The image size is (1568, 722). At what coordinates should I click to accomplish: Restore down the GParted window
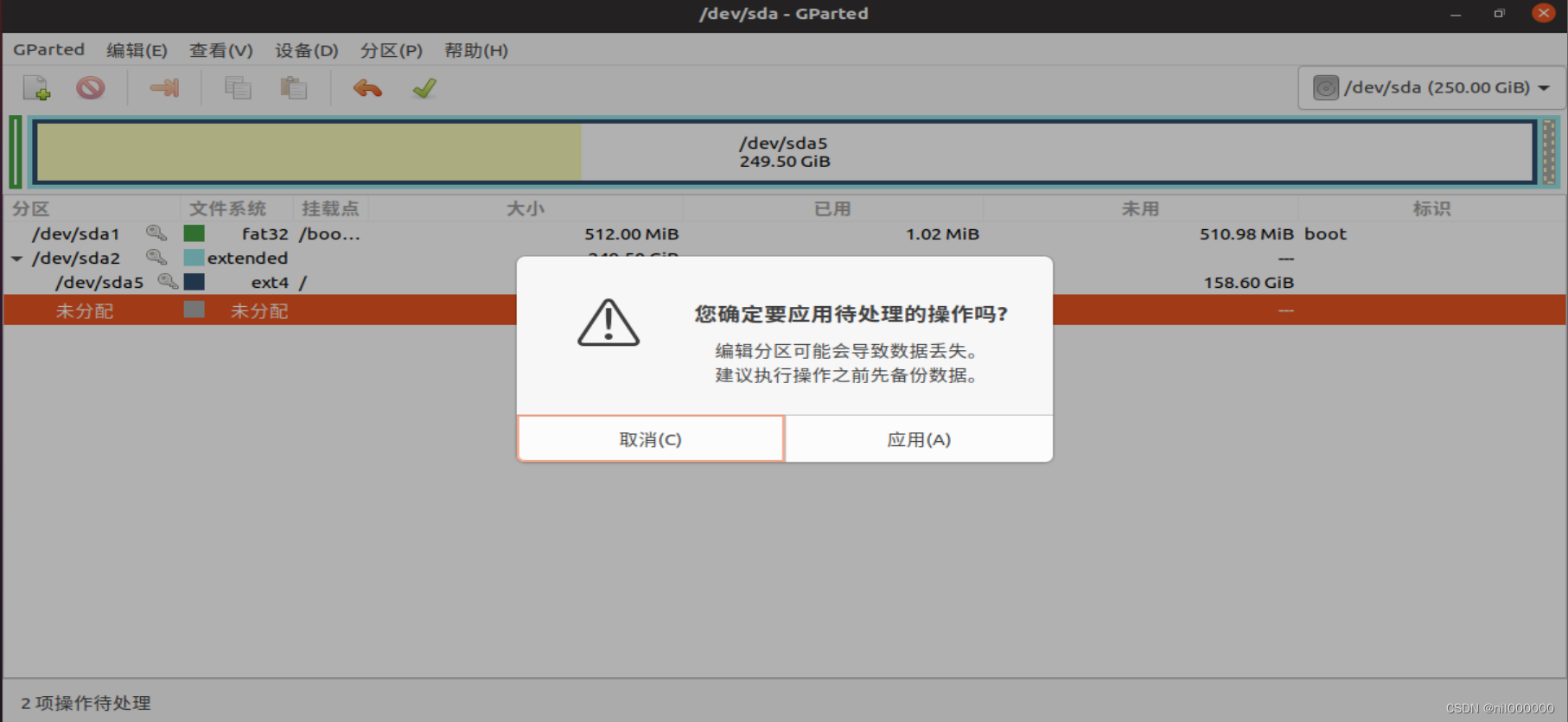click(1500, 14)
